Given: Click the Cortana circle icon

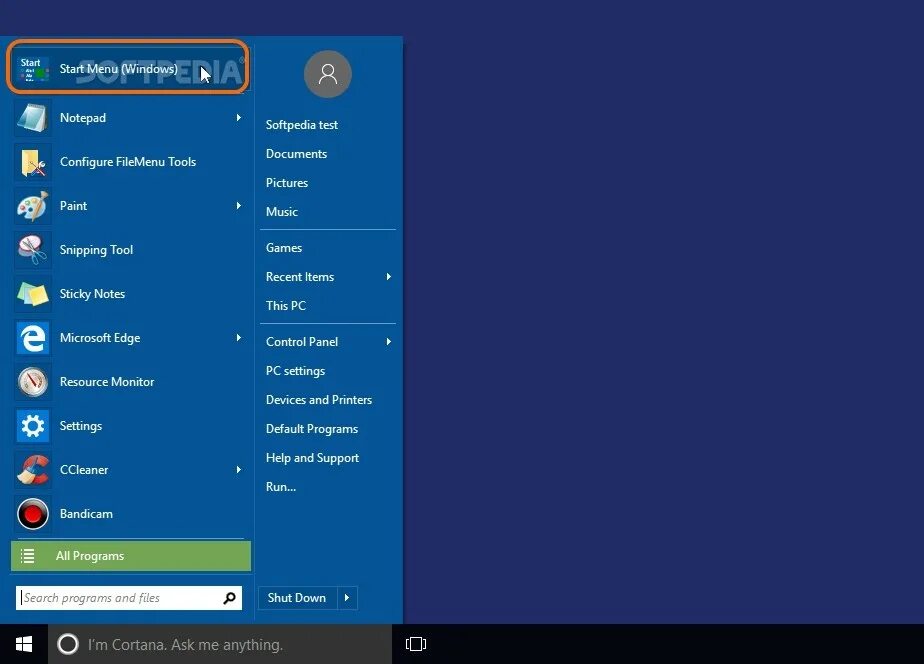Looking at the screenshot, I should click(68, 644).
